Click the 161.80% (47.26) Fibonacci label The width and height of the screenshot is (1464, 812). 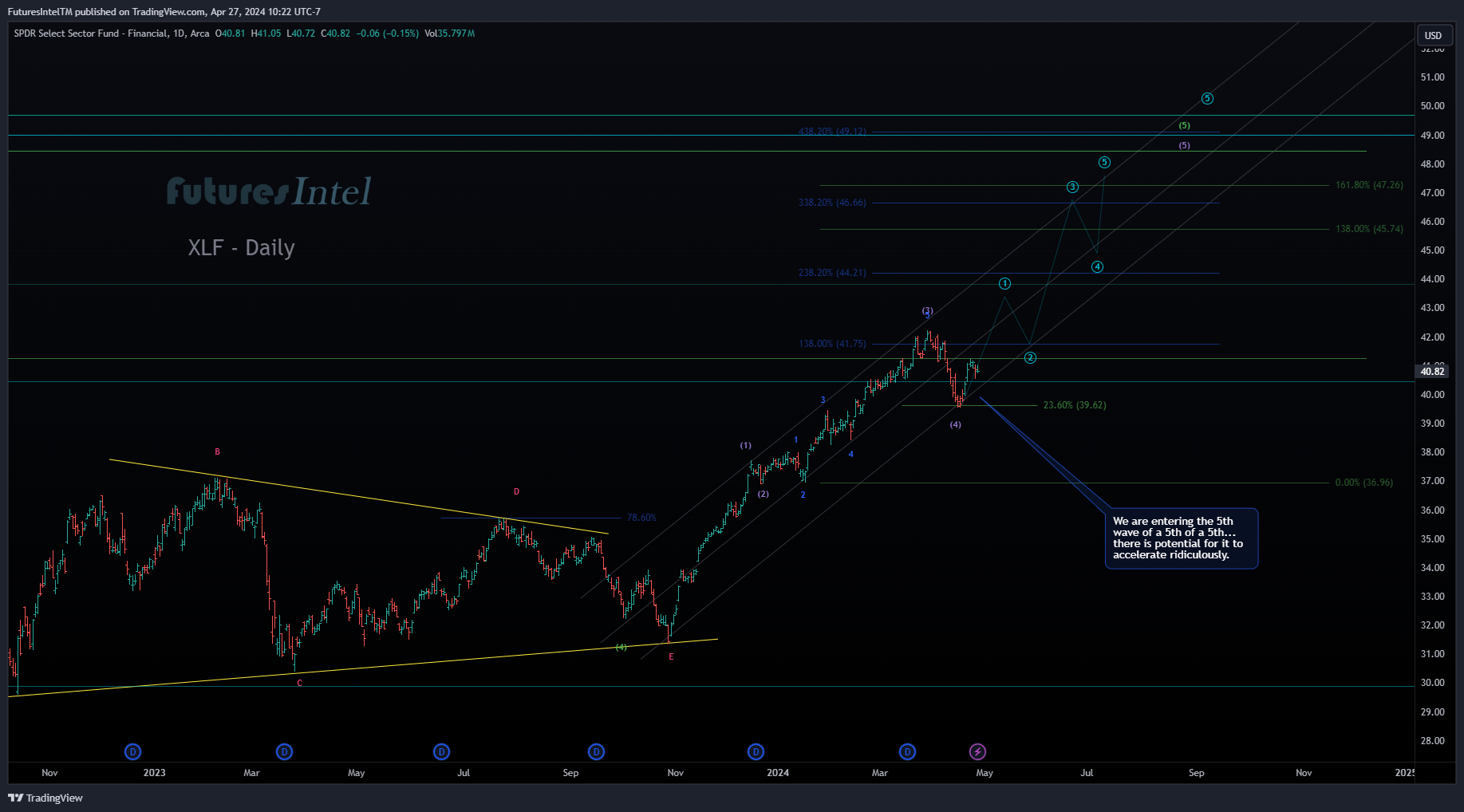coord(1369,185)
